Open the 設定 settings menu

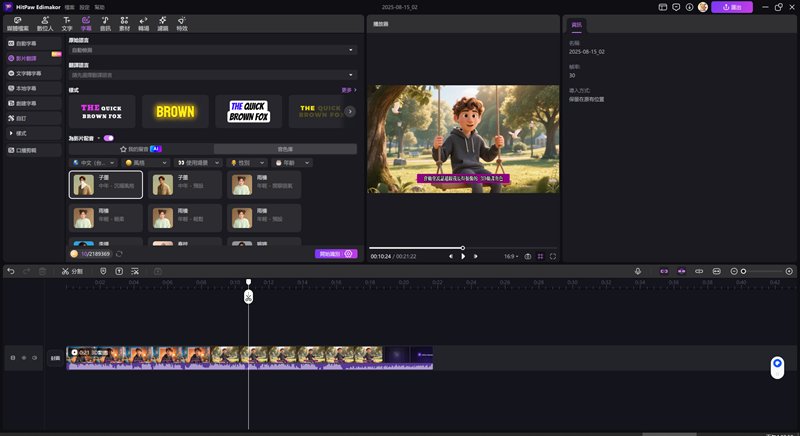coord(85,7)
